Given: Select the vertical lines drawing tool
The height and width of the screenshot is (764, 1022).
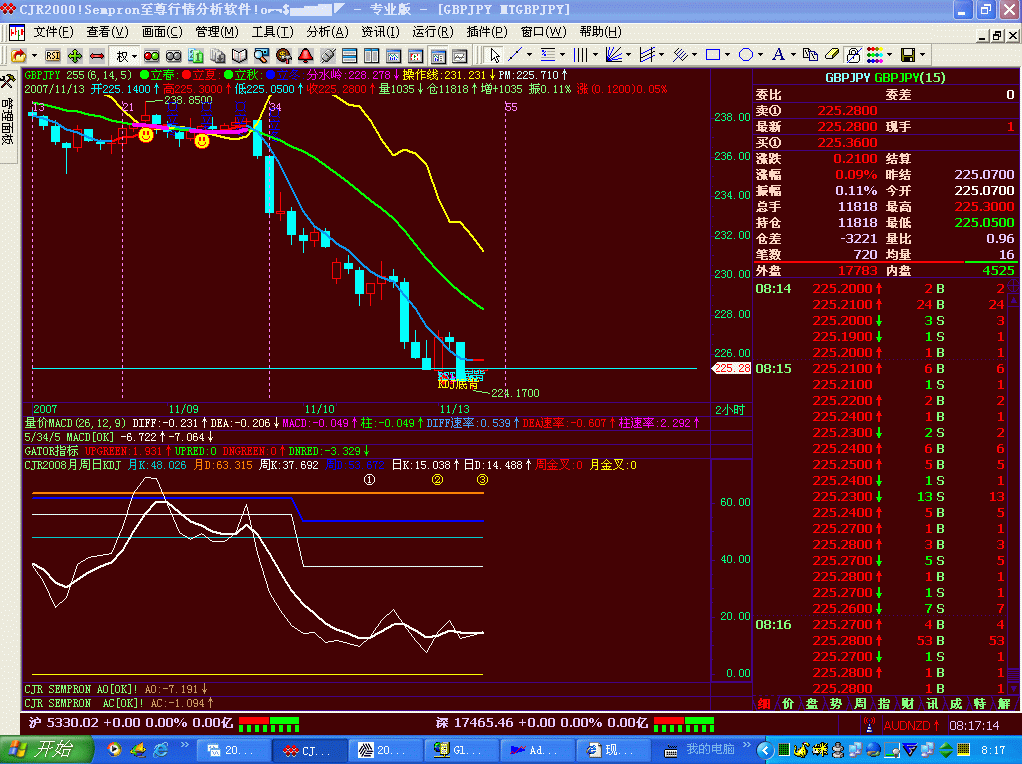Looking at the screenshot, I should [580, 55].
